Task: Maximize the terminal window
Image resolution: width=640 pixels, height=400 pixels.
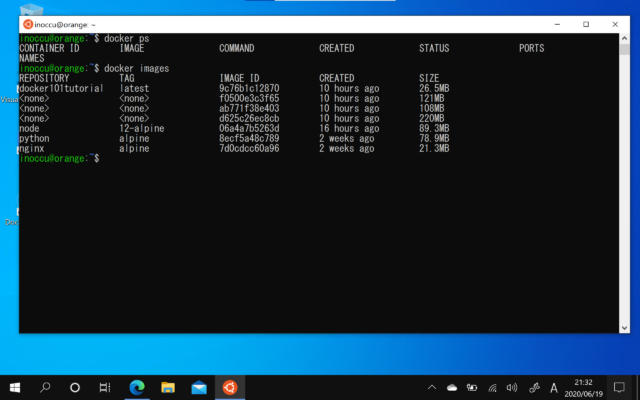Action: pyautogui.click(x=586, y=24)
